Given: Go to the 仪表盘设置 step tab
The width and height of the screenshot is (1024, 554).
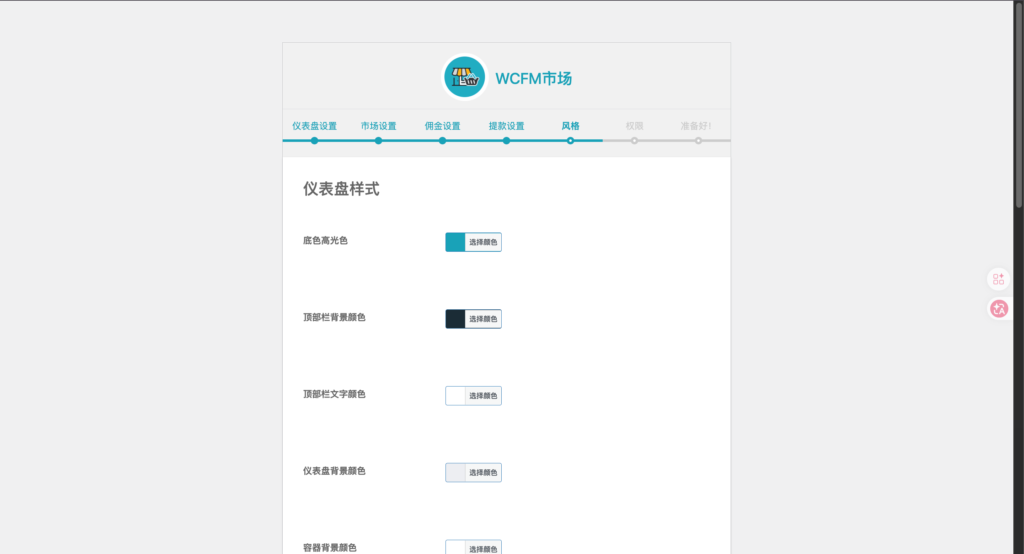Looking at the screenshot, I should (x=314, y=126).
